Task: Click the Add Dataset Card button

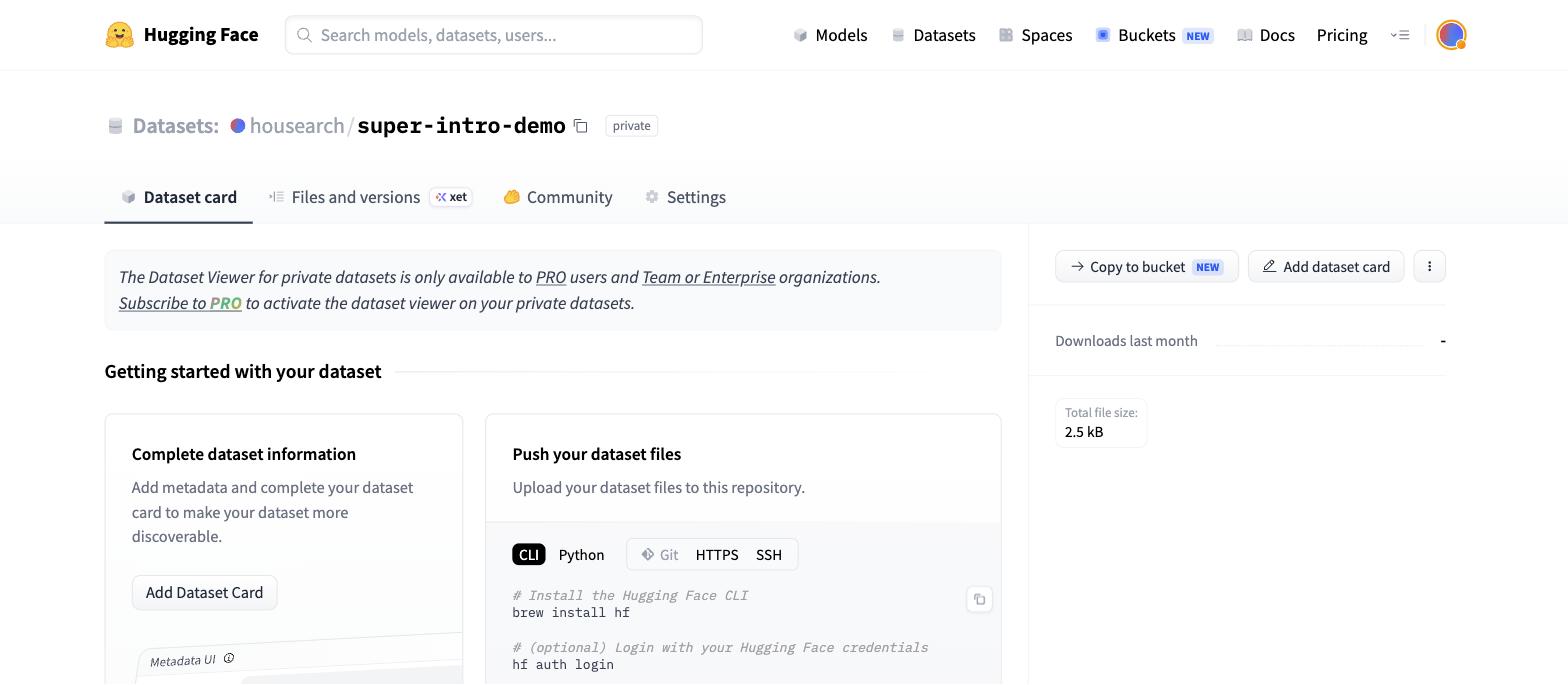Action: 205,593
